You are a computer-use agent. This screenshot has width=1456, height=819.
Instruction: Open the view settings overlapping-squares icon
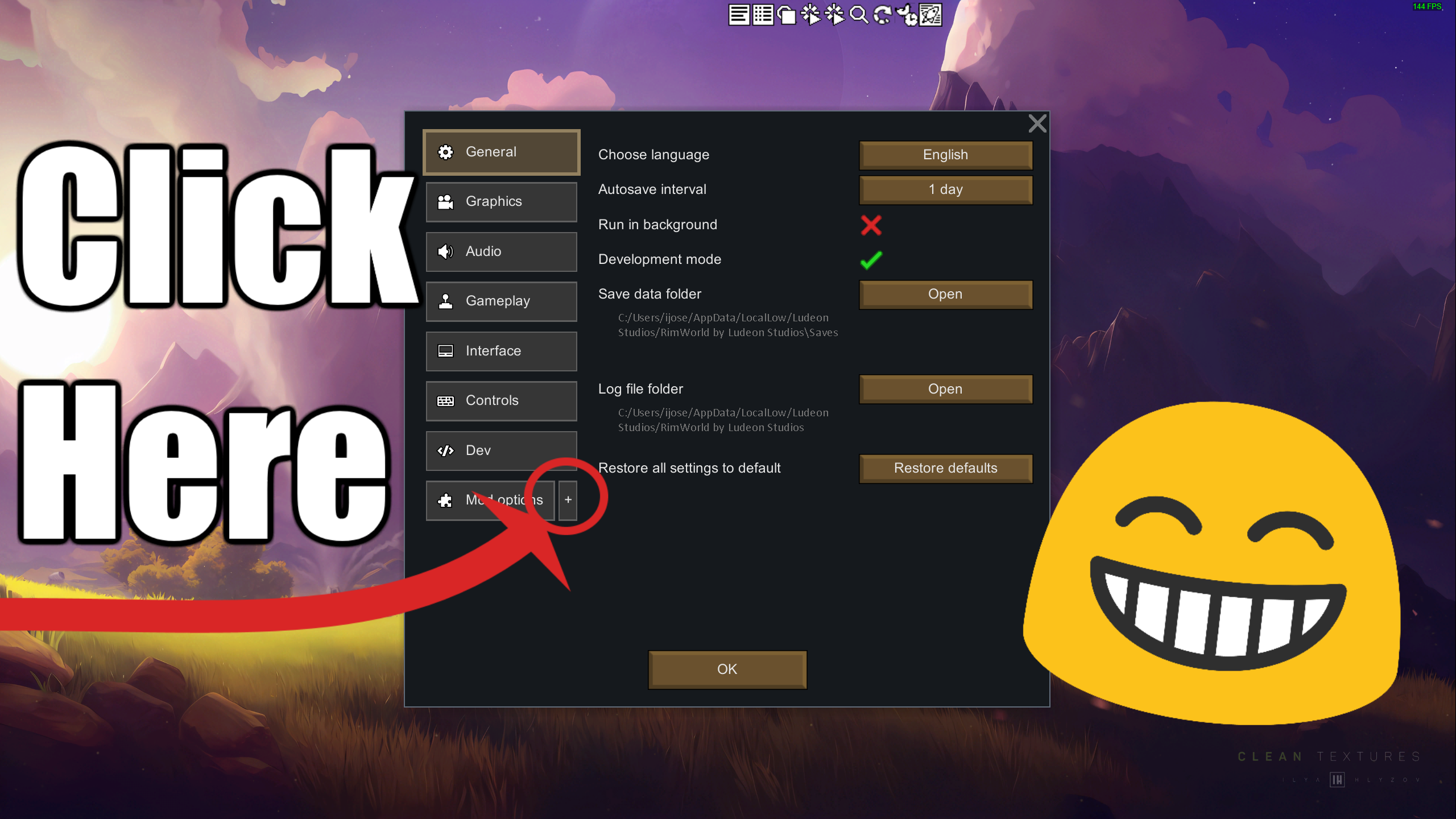coord(787,15)
